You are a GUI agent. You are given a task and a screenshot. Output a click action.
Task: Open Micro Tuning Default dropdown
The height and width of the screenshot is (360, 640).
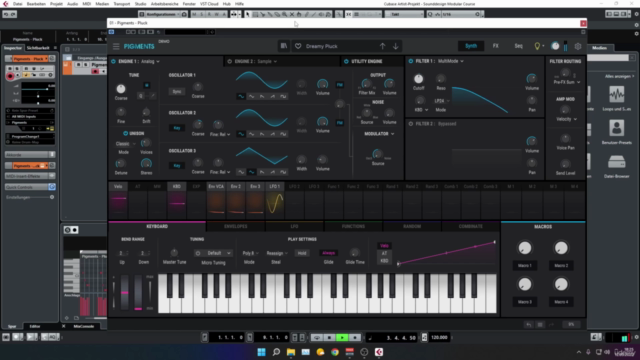tap(213, 253)
